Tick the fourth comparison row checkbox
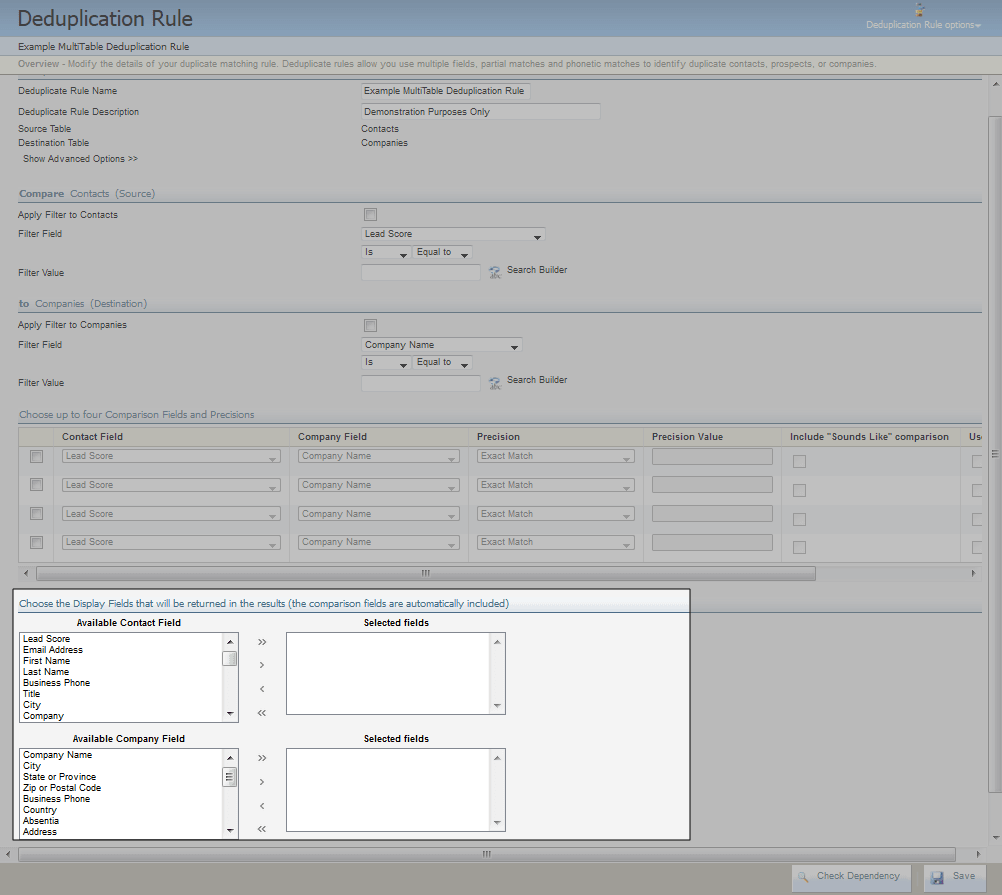This screenshot has height=895, width=1002. pyautogui.click(x=36, y=542)
